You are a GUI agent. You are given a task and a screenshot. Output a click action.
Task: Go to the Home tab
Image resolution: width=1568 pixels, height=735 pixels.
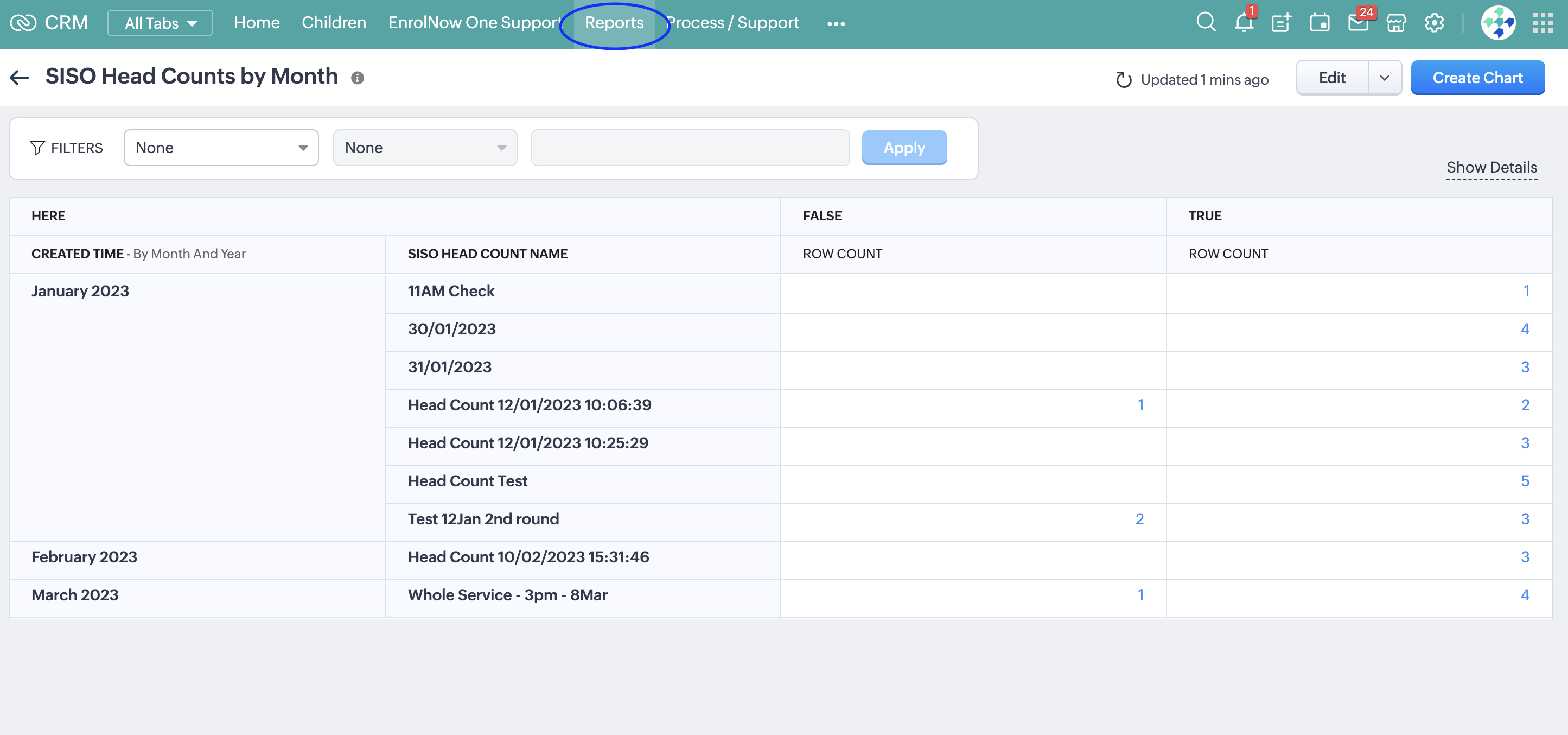257,23
